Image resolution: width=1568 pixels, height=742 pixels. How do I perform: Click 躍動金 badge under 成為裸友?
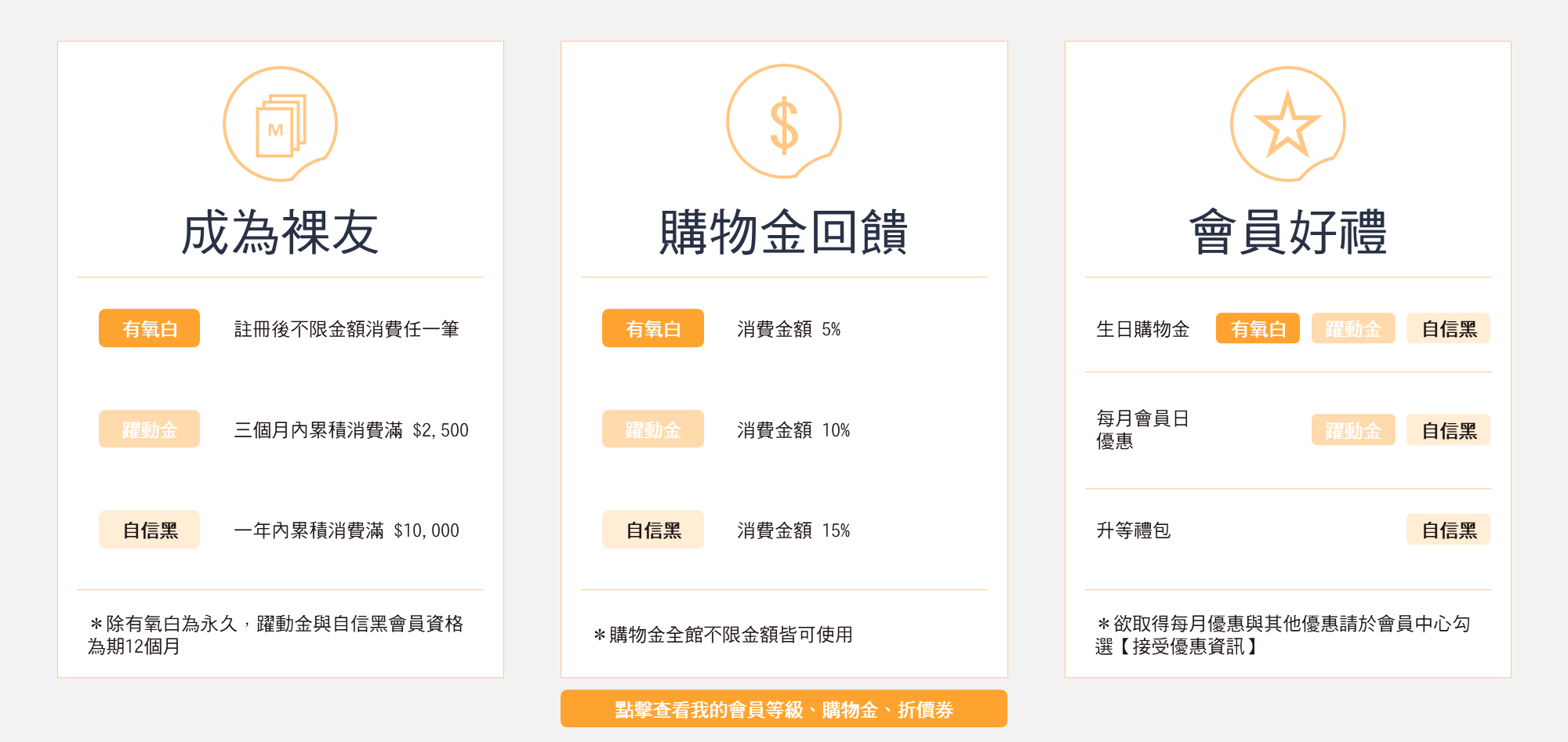tap(149, 429)
